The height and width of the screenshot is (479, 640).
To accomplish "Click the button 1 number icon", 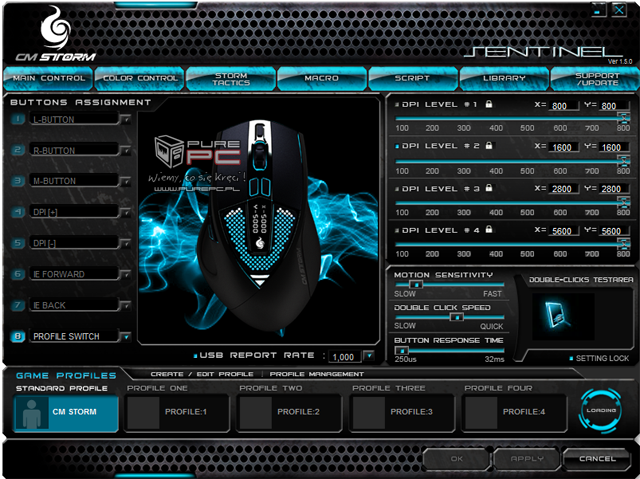I will point(18,119).
